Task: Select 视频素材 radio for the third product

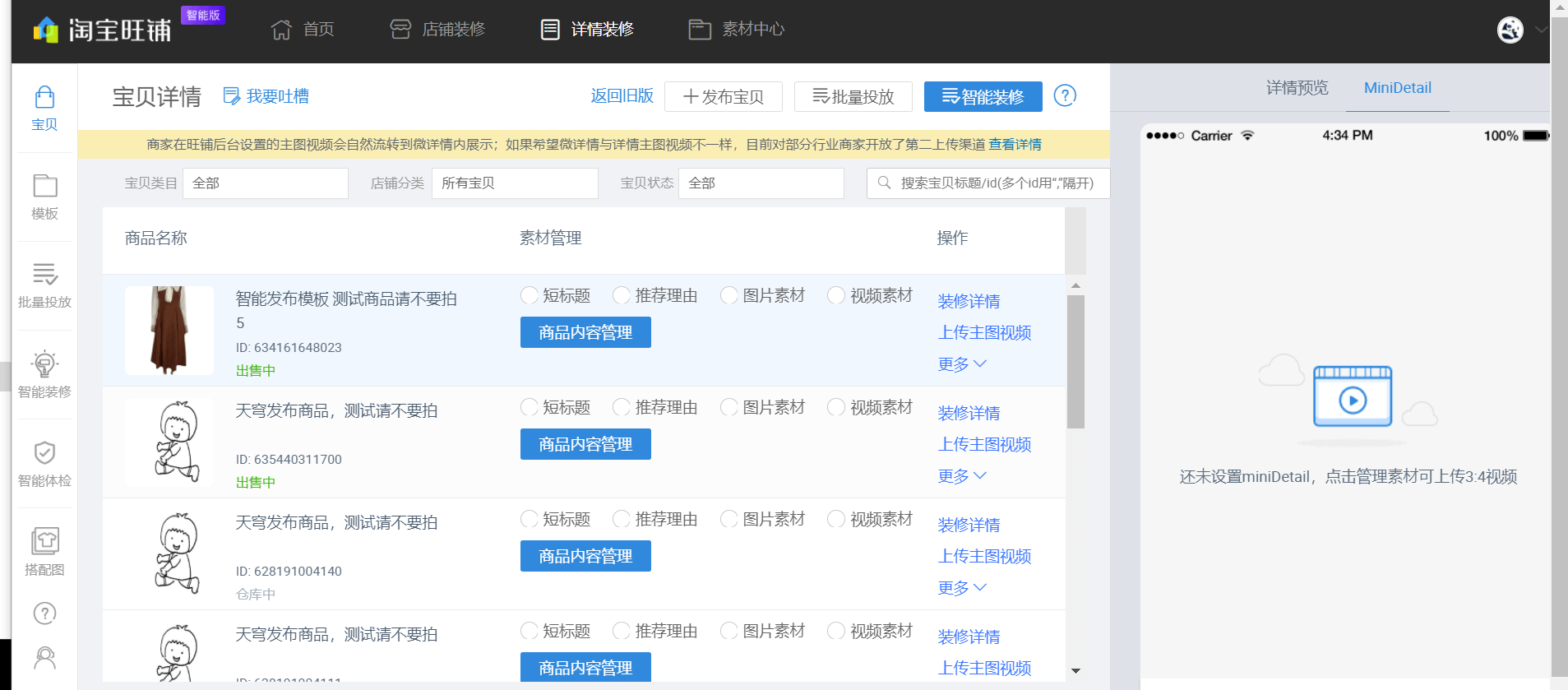Action: [836, 519]
